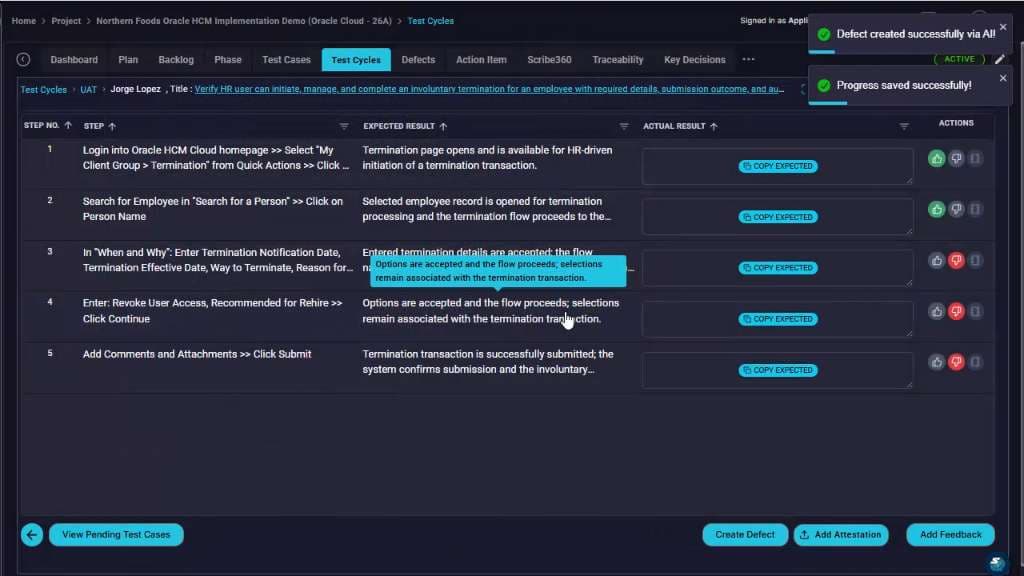Click the third action icon on step 2 row

(975, 210)
